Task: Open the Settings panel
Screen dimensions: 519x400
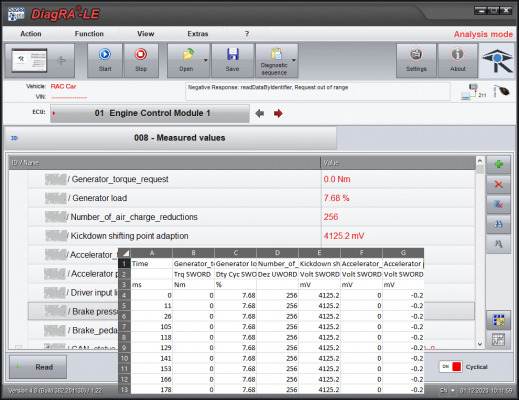Action: pyautogui.click(x=416, y=60)
